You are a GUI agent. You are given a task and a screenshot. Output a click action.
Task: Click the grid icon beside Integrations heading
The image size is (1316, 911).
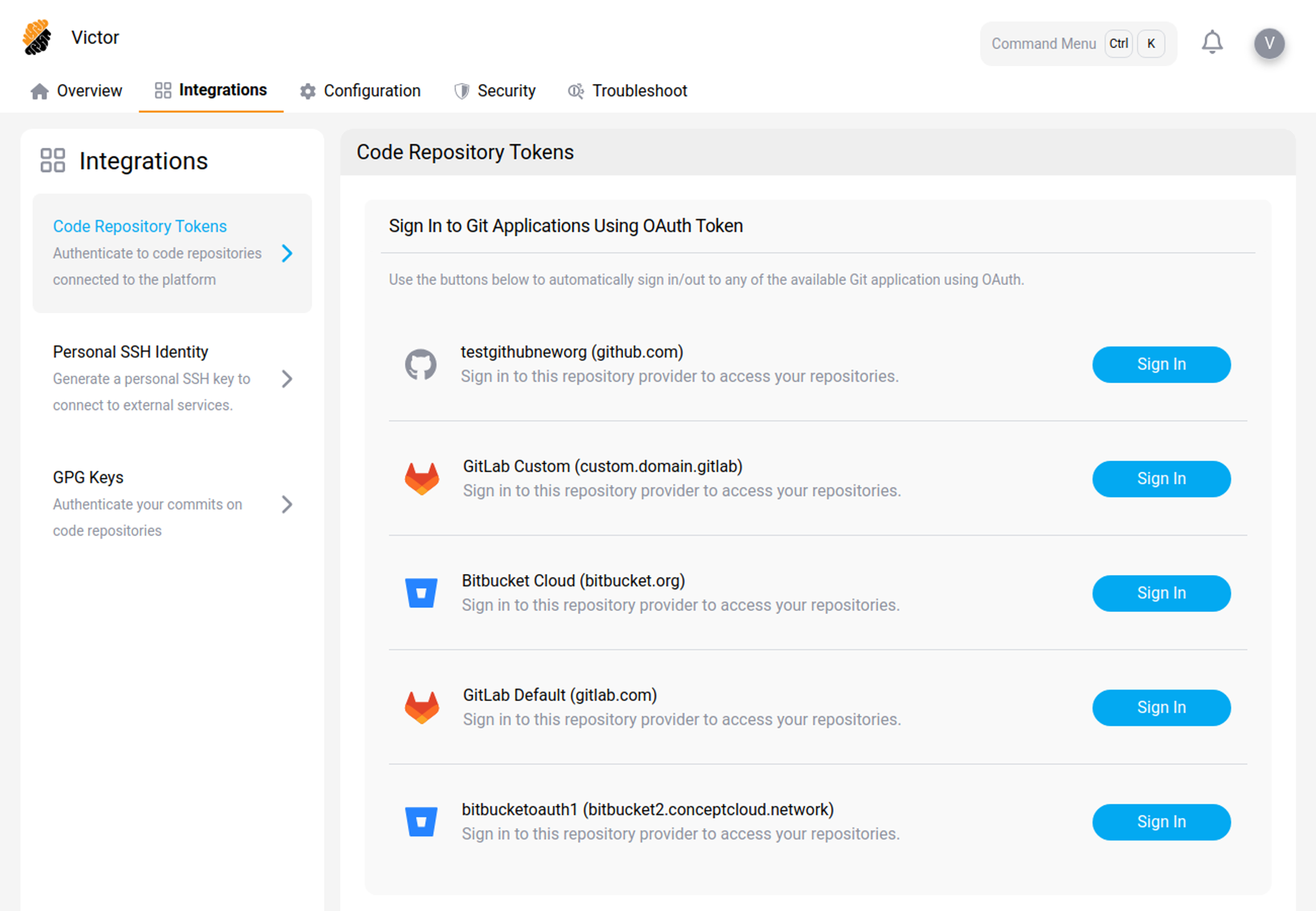pyautogui.click(x=53, y=161)
